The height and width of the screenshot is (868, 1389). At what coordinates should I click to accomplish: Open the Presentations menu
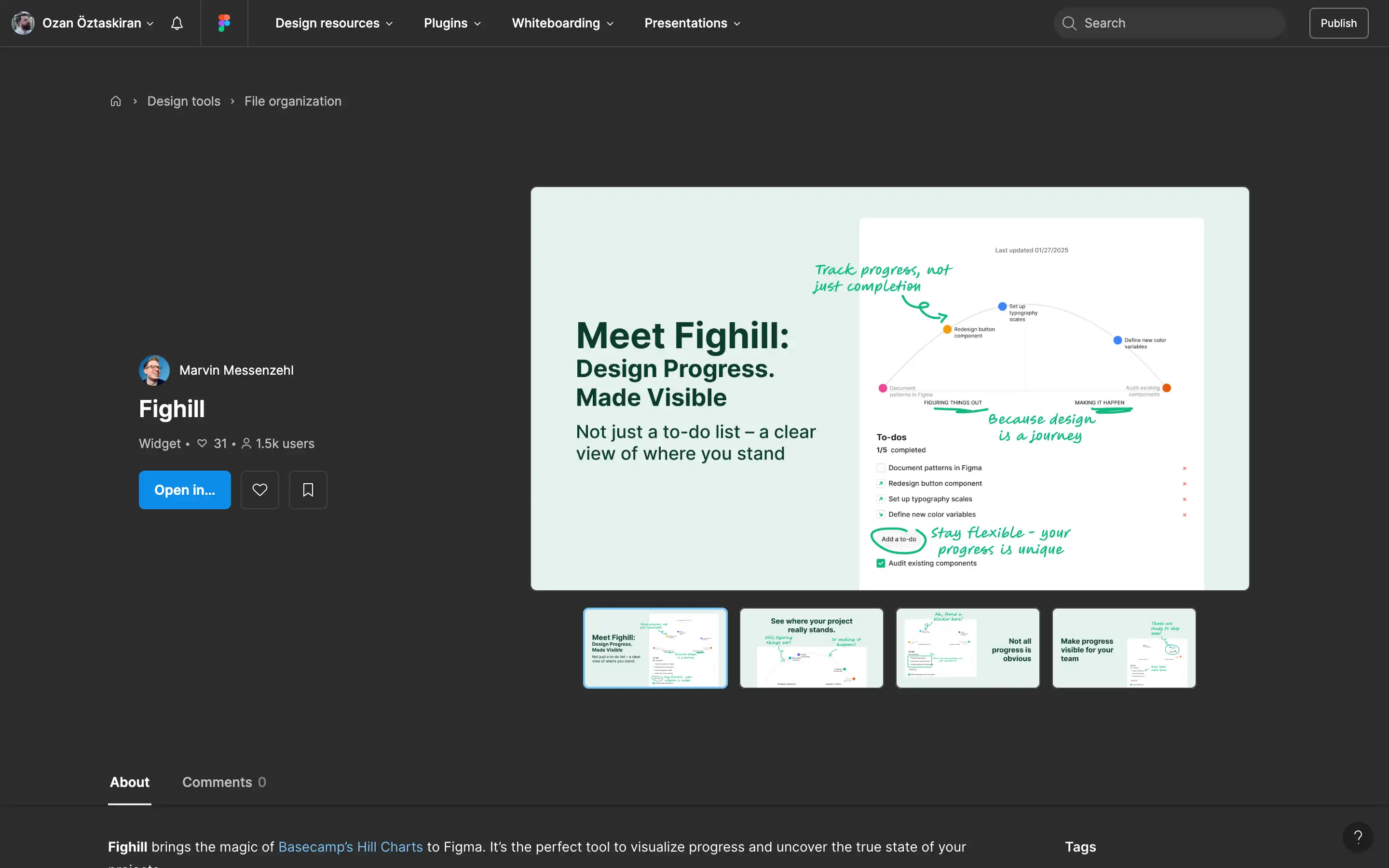(x=692, y=23)
